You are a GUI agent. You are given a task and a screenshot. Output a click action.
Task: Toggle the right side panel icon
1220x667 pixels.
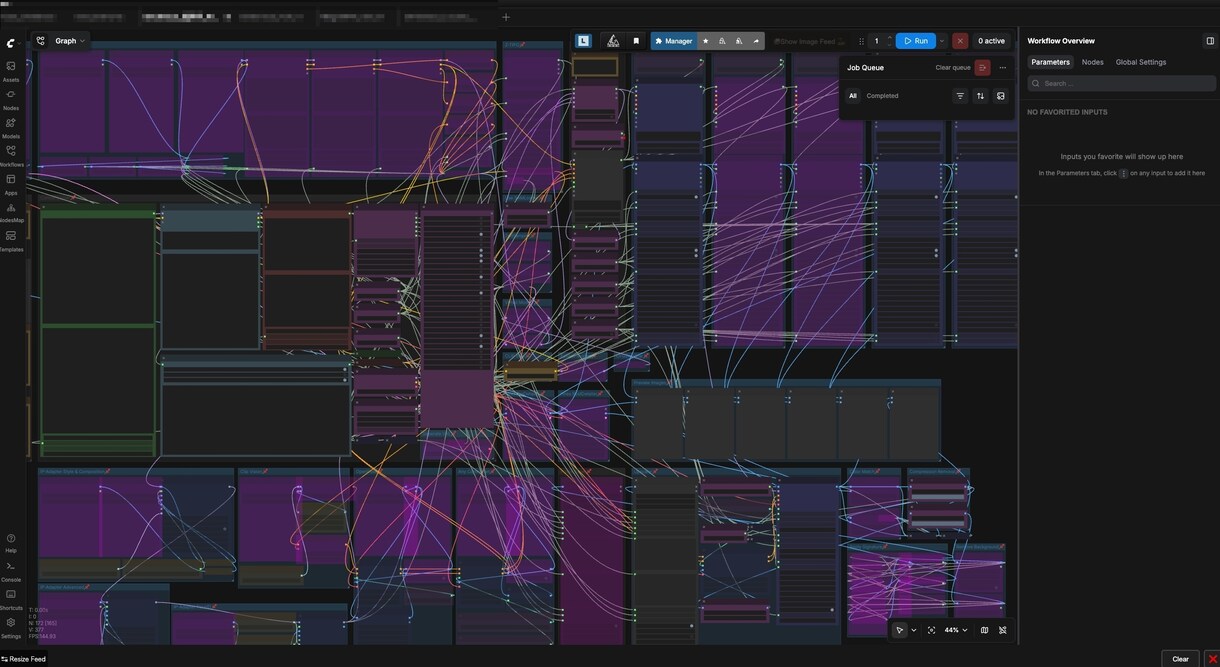[x=1210, y=41]
